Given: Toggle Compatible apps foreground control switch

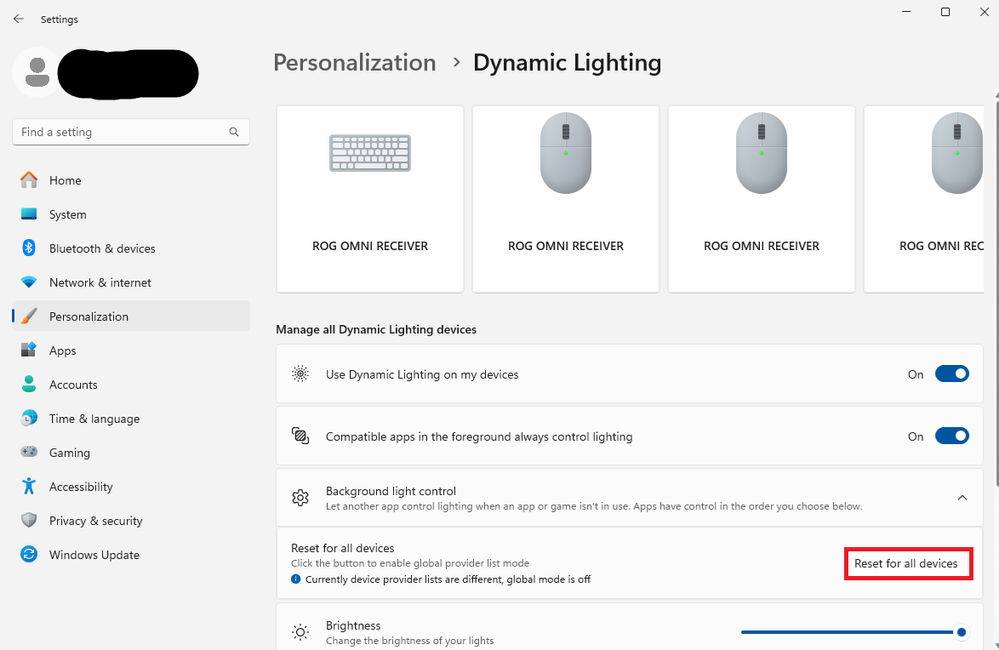Looking at the screenshot, I should pos(952,436).
